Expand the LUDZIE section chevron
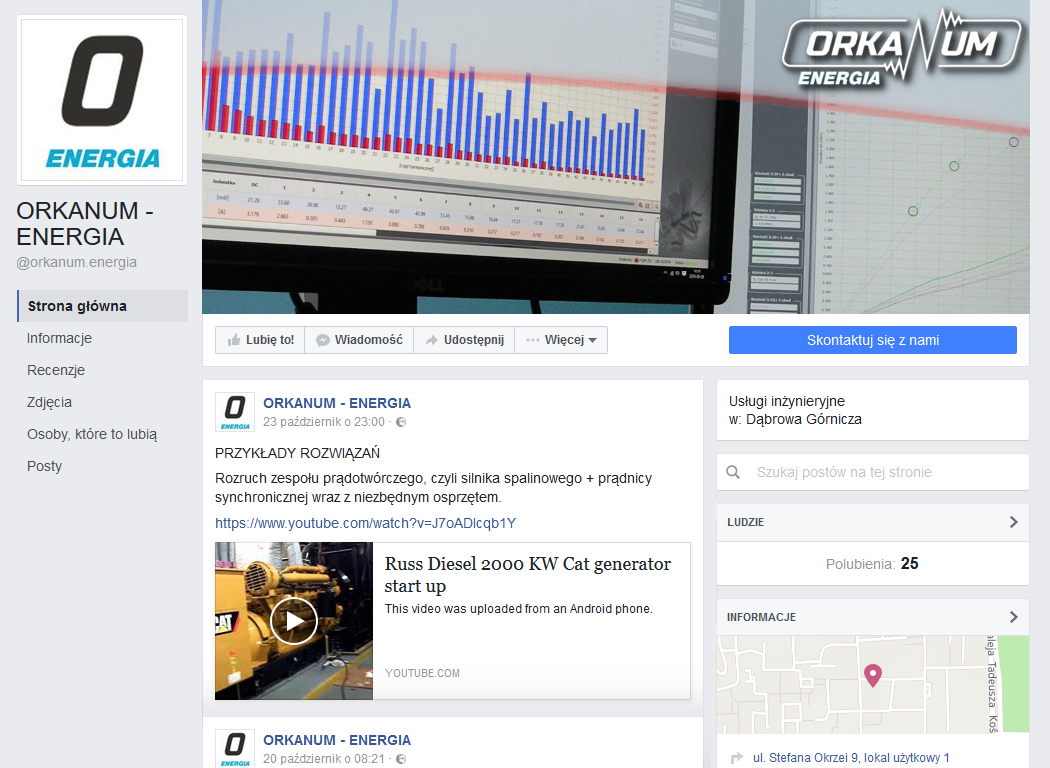This screenshot has height=768, width=1050. (x=1013, y=522)
